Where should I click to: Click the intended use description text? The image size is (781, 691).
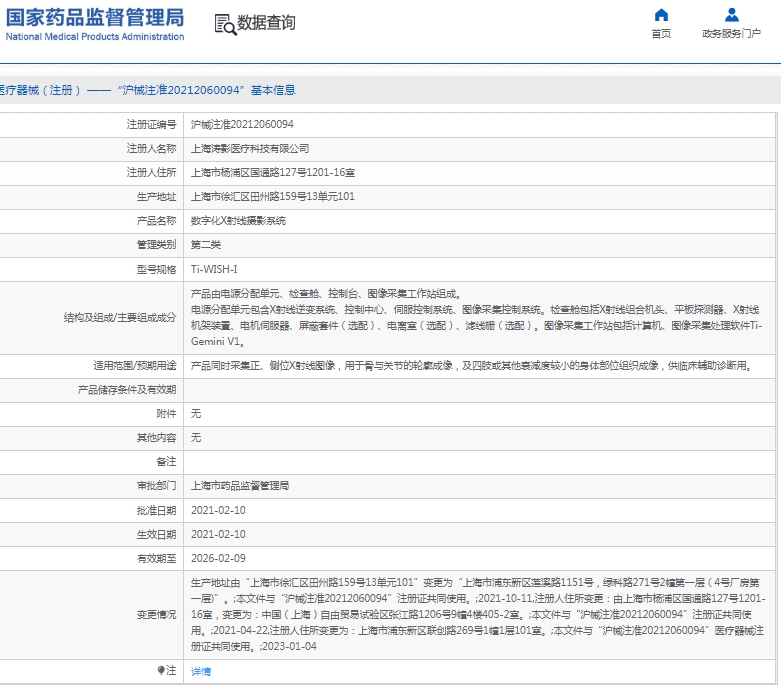tap(473, 366)
